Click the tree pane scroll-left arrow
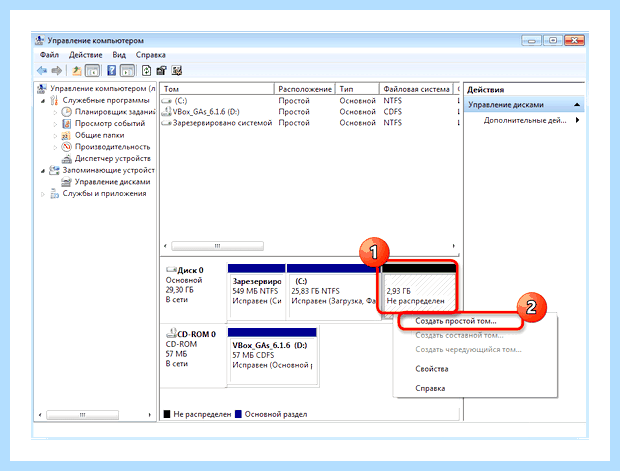This screenshot has height=471, width=620. pos(40,415)
